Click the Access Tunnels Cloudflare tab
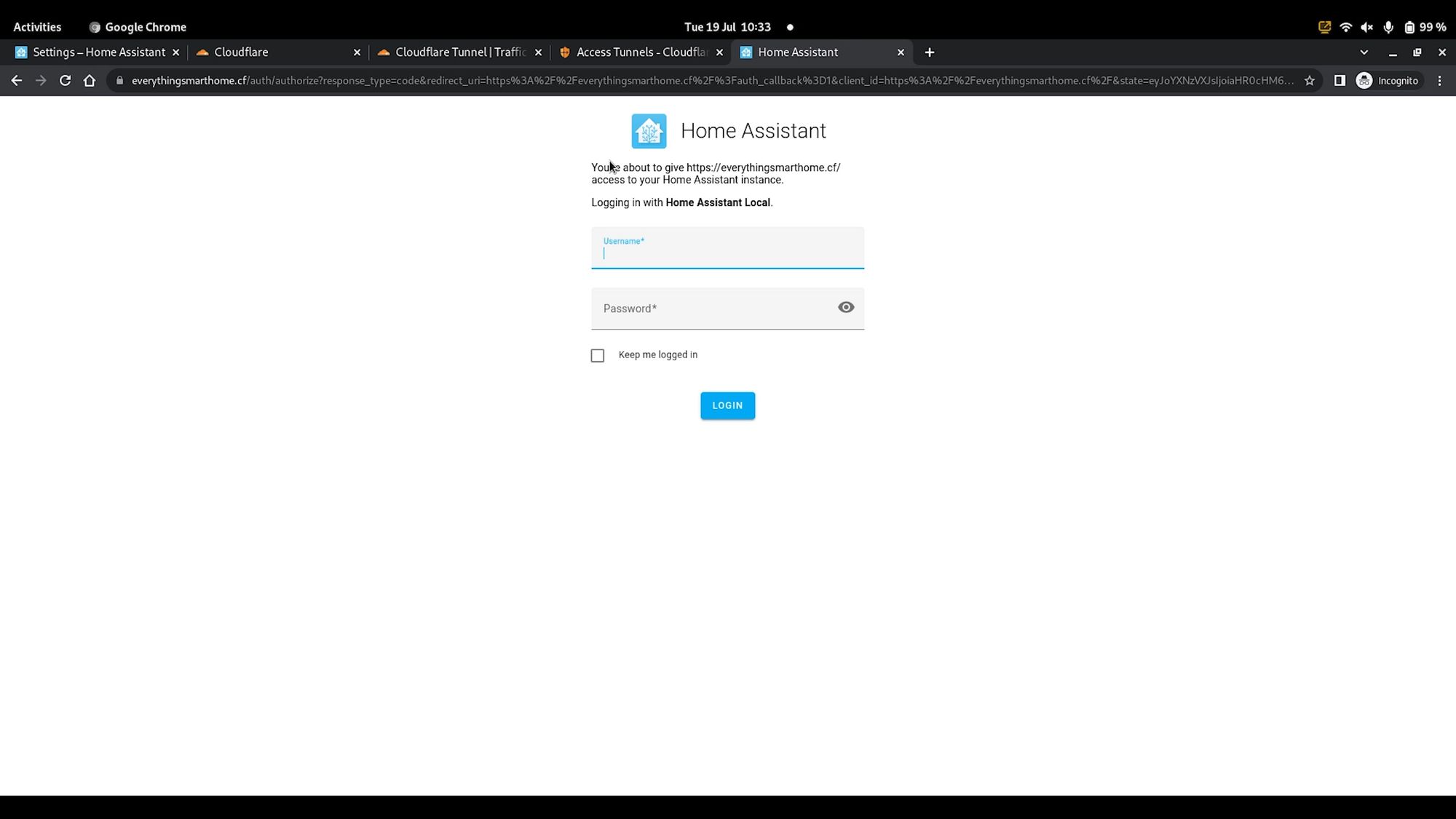Viewport: 1456px width, 819px height. click(640, 52)
